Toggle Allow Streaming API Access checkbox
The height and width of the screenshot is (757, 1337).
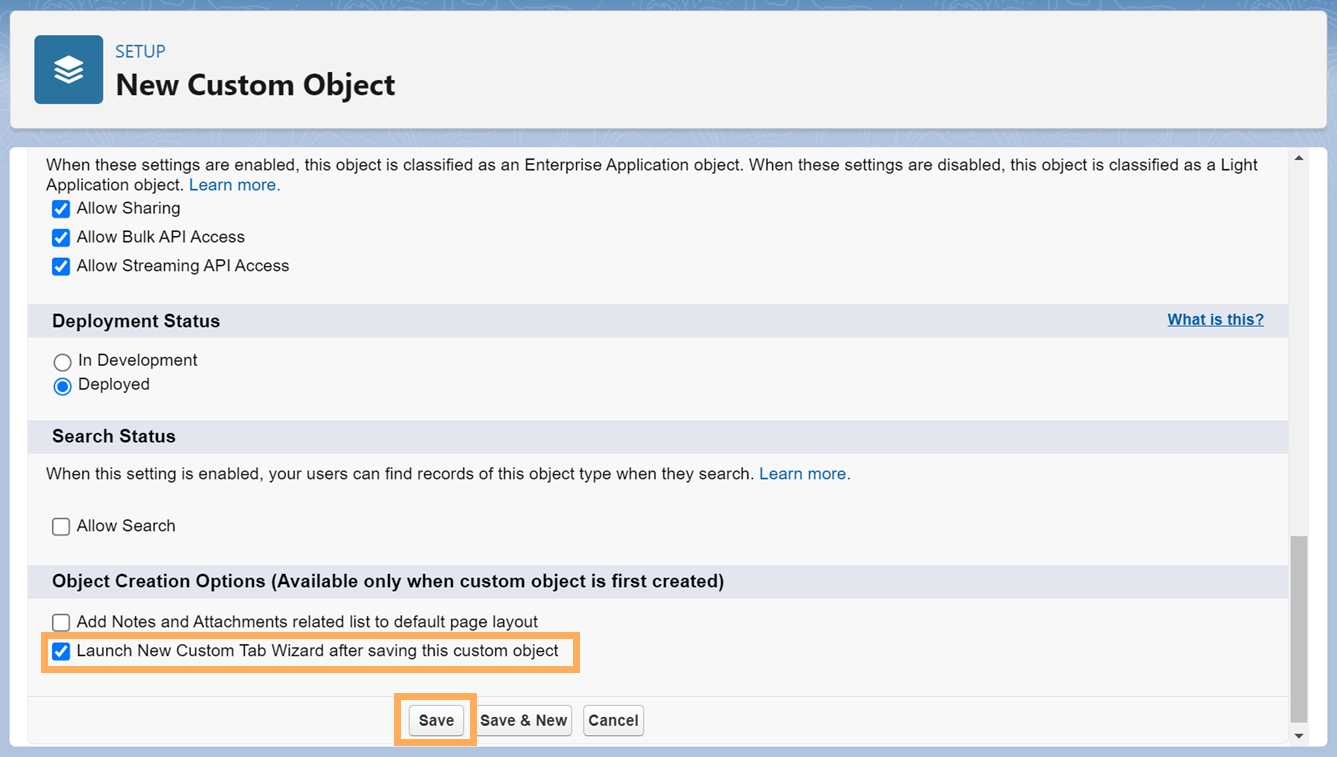[x=61, y=267]
